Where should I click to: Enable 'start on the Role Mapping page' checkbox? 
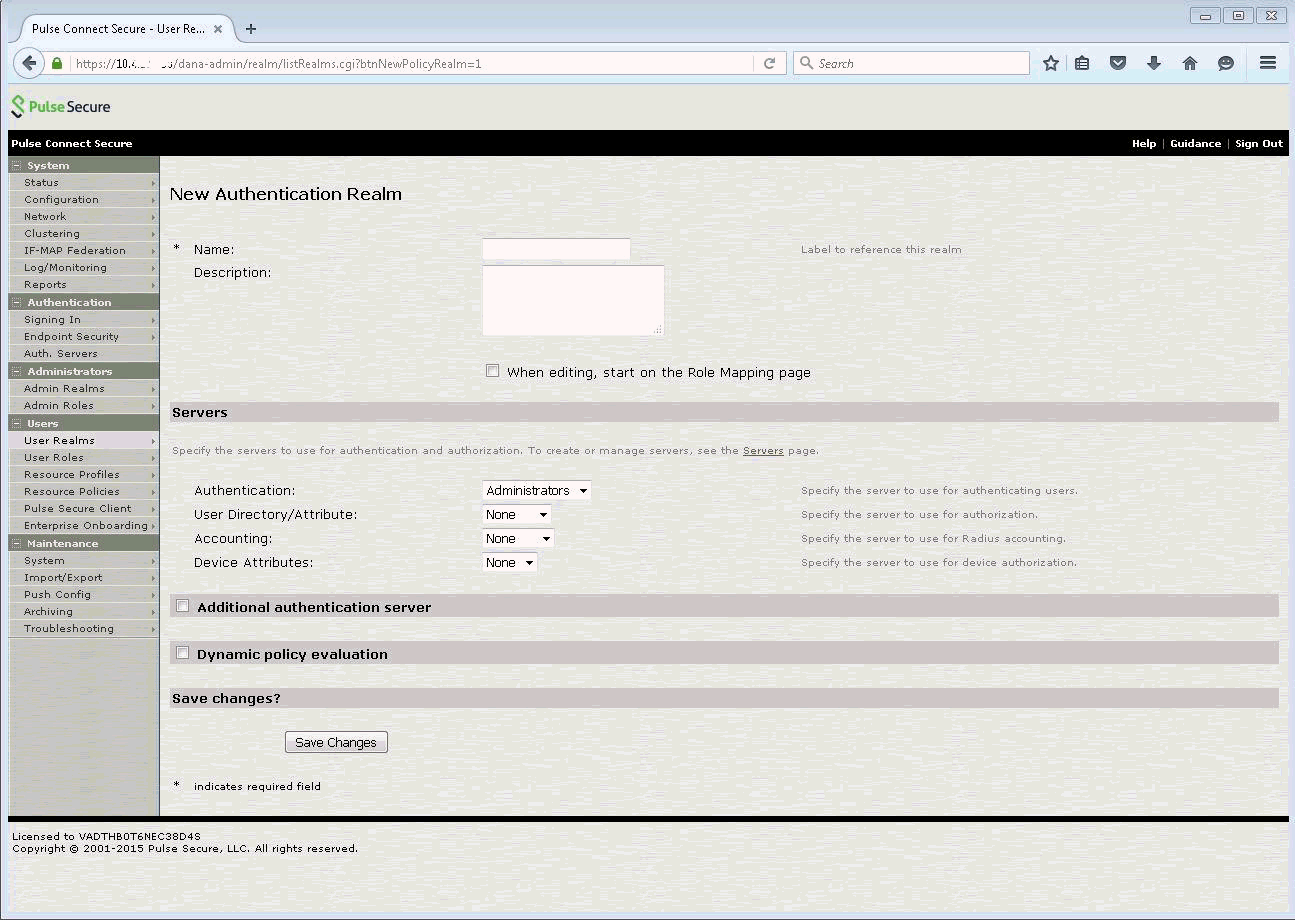(492, 371)
